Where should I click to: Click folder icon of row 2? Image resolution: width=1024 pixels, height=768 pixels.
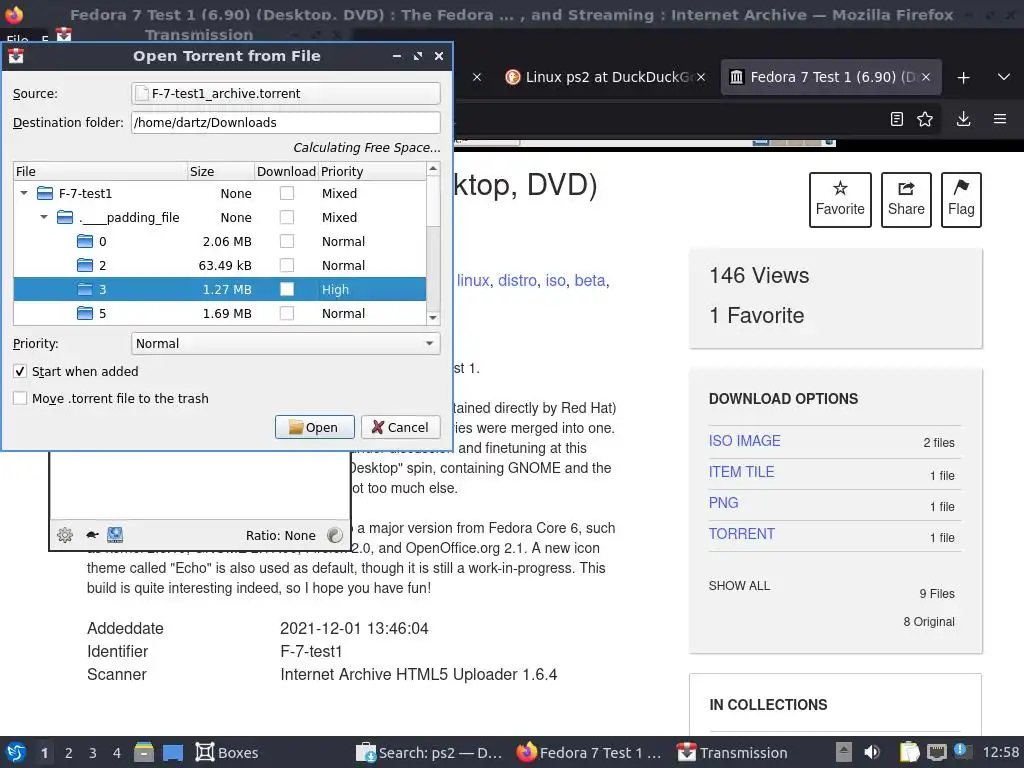[x=85, y=265]
